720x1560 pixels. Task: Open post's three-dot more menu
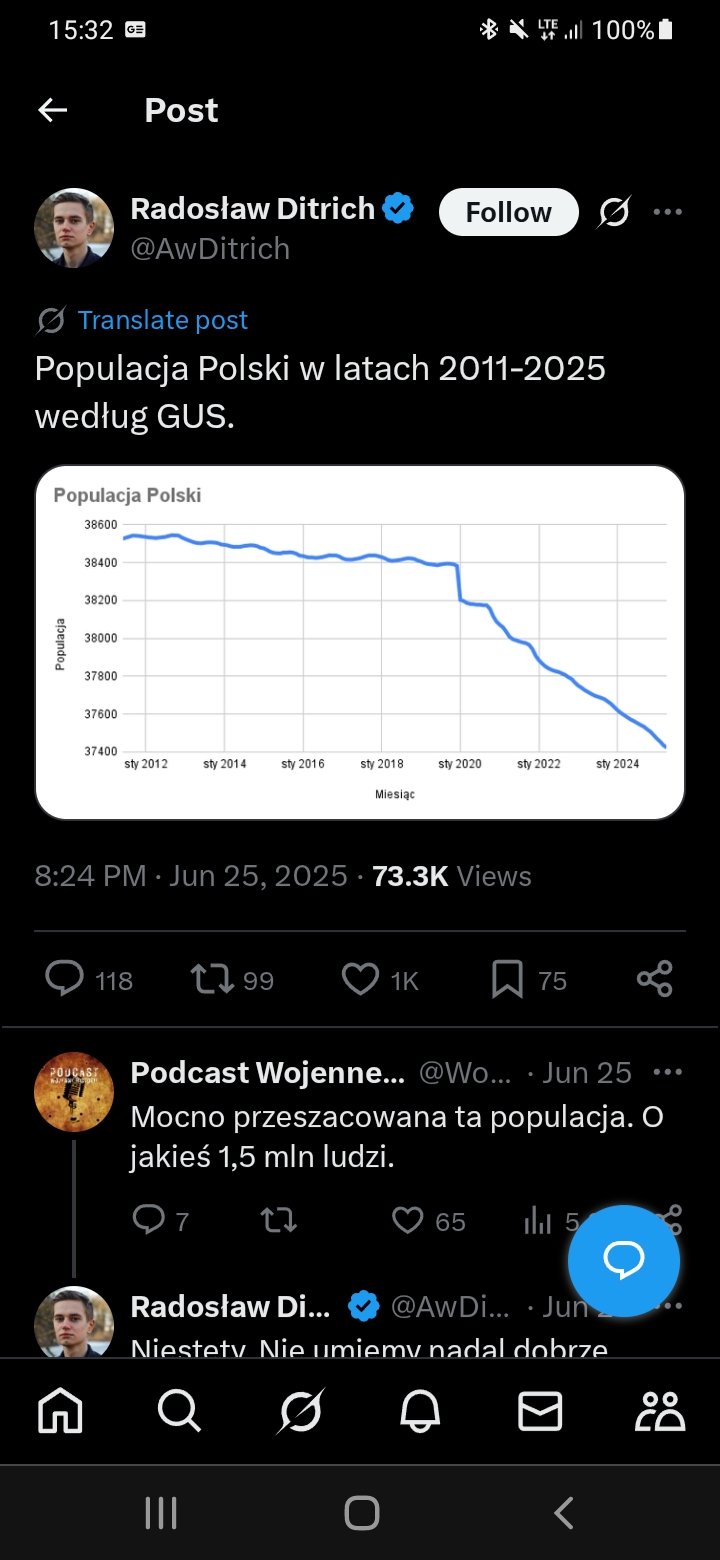[x=667, y=212]
